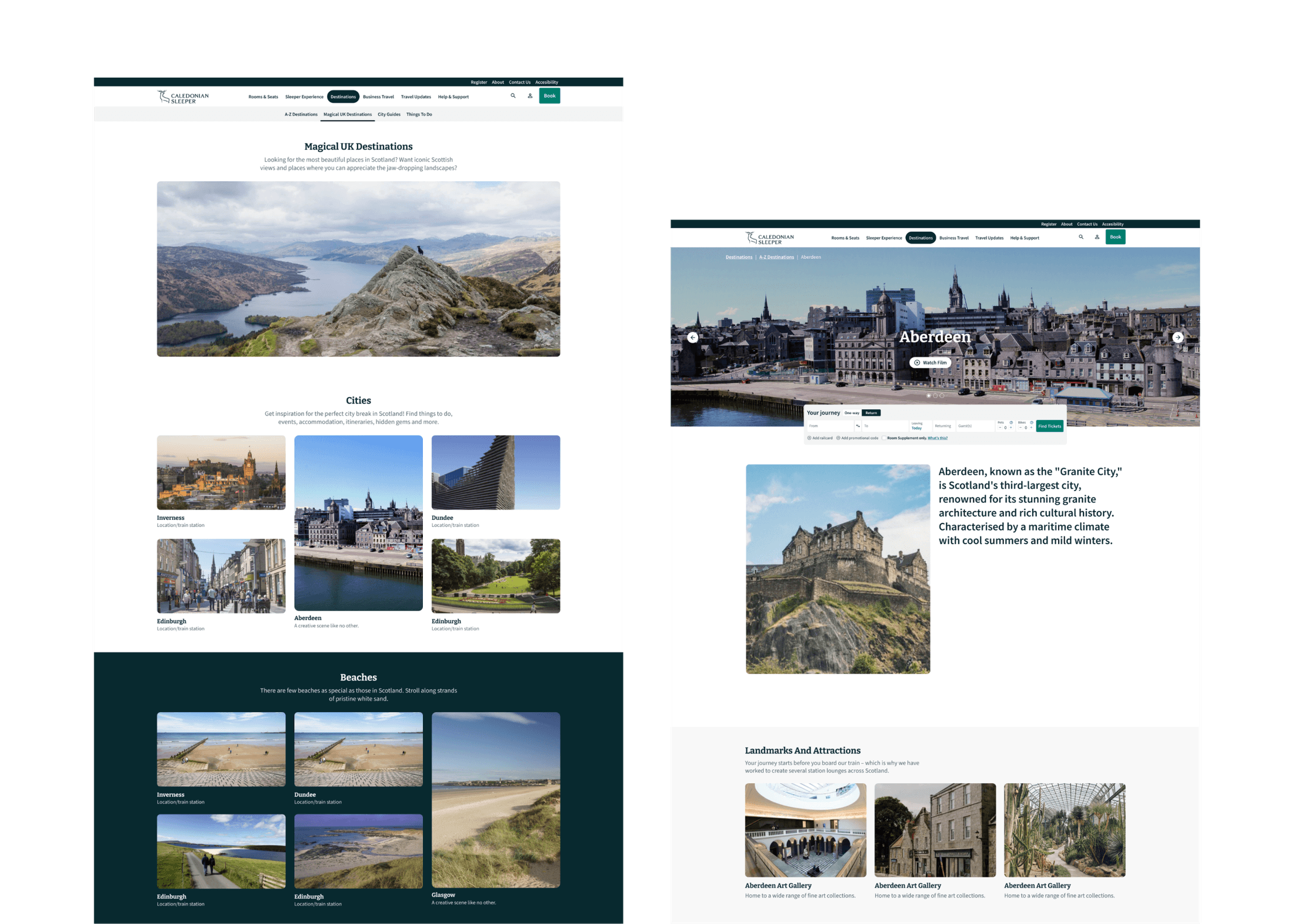This screenshot has width=1294, height=924.
Task: Open the What's this? link
Action: tap(938, 438)
